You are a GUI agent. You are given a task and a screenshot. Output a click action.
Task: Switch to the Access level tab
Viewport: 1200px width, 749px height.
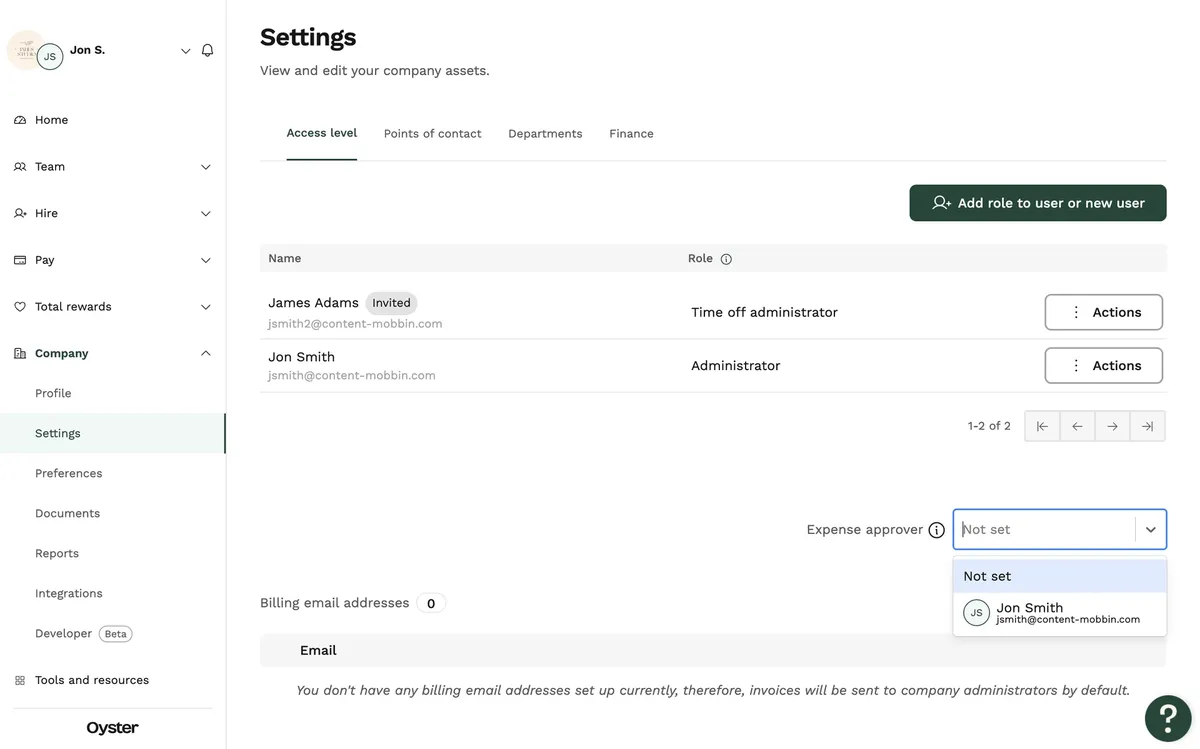point(322,133)
